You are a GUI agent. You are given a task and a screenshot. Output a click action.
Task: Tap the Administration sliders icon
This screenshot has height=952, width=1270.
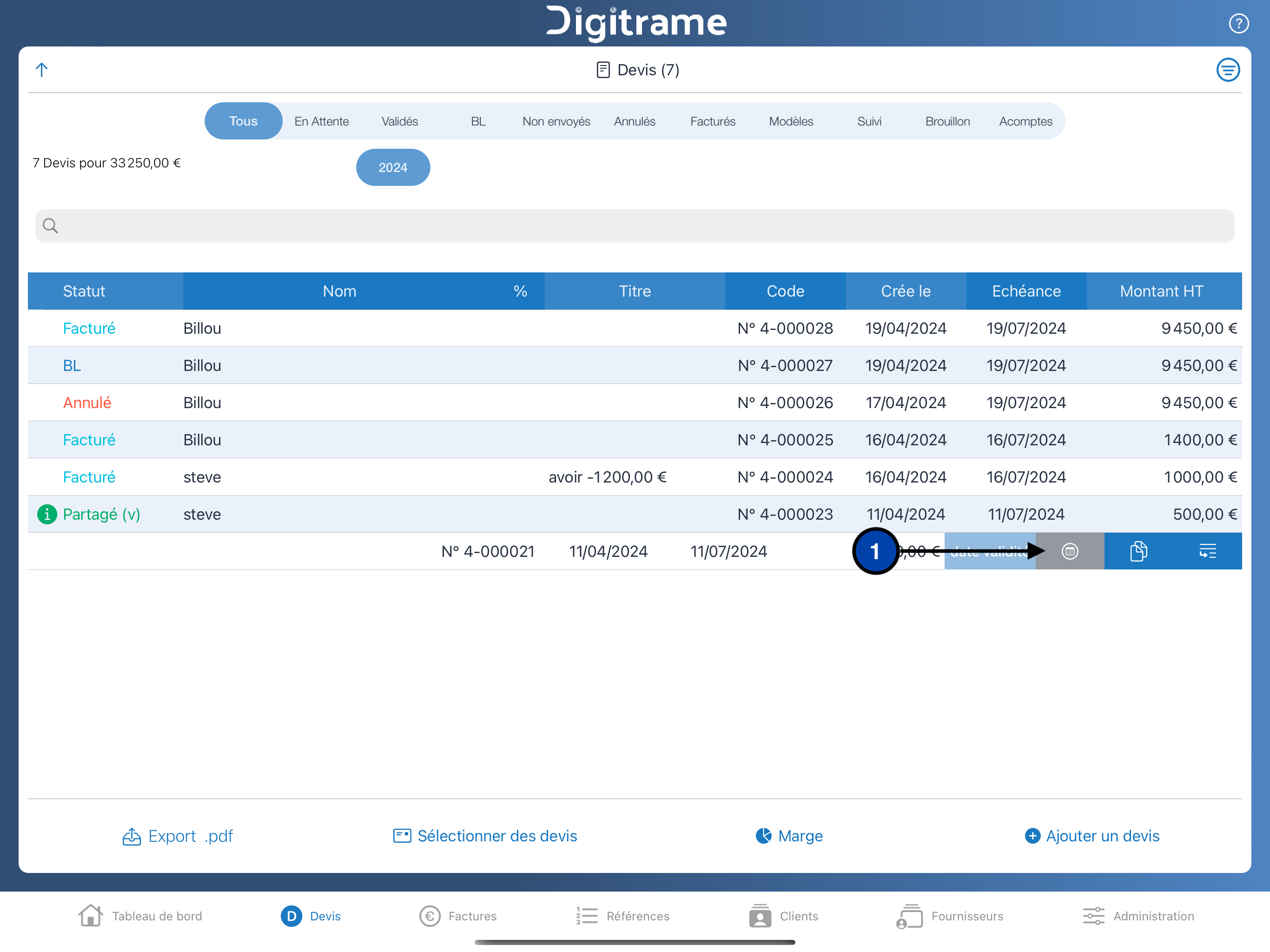1093,916
